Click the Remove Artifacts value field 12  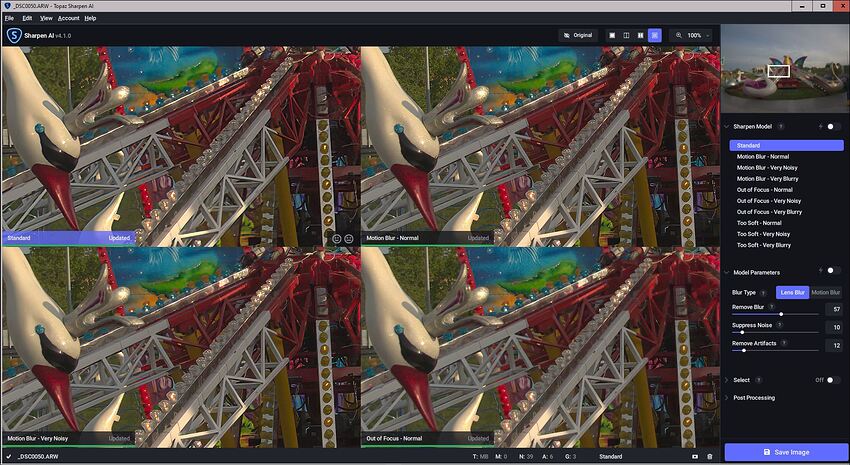point(834,345)
